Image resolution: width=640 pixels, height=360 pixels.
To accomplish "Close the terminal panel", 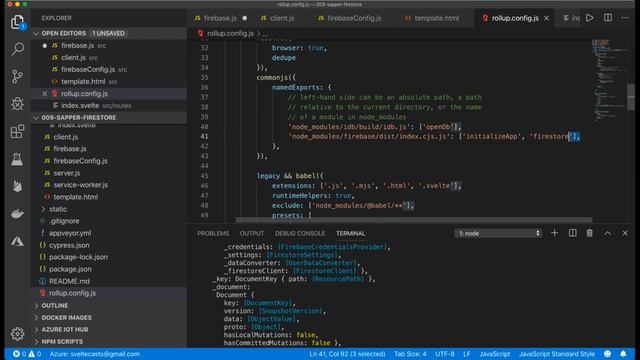I will [x=625, y=233].
